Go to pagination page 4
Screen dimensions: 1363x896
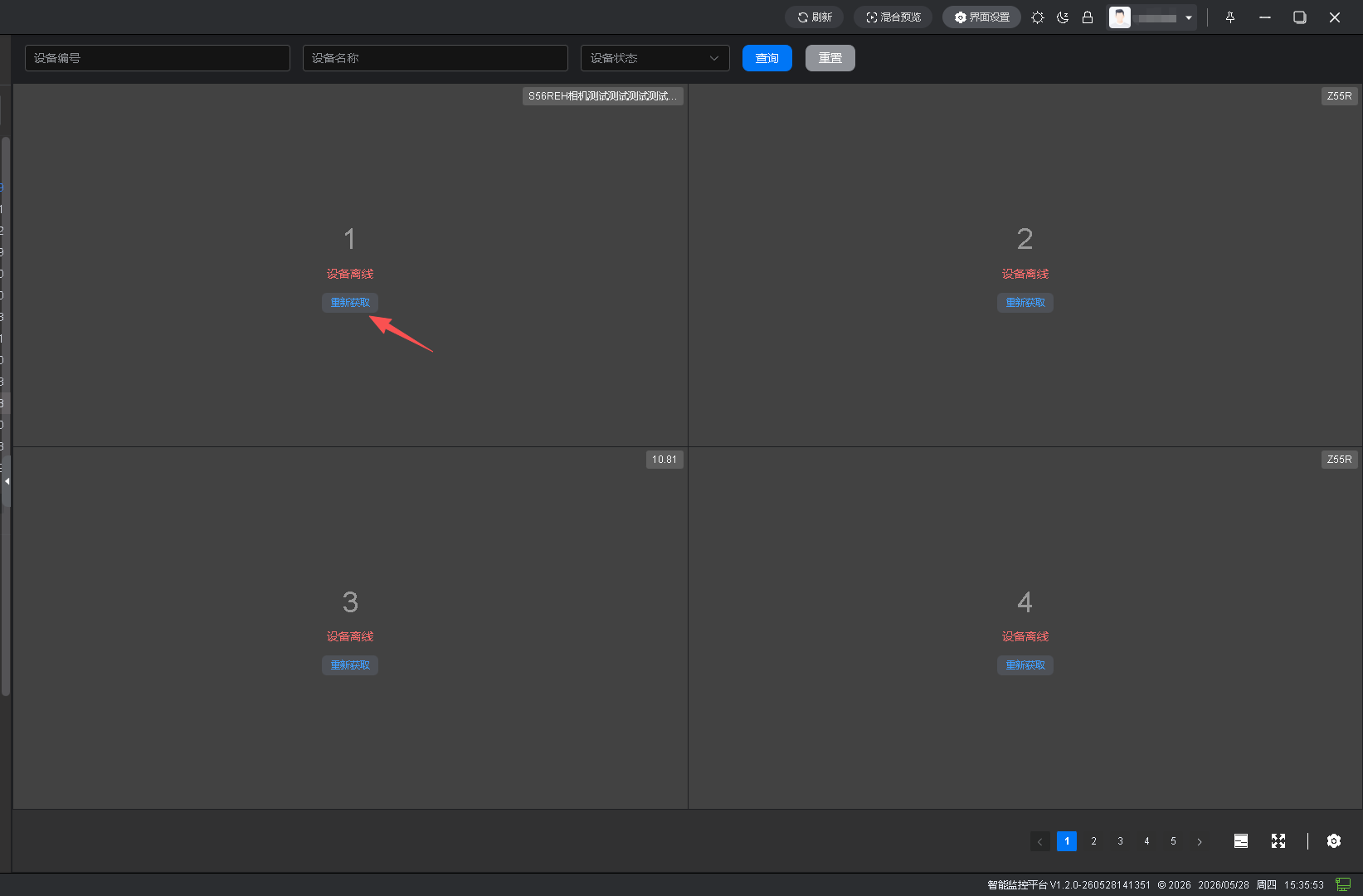(1146, 841)
